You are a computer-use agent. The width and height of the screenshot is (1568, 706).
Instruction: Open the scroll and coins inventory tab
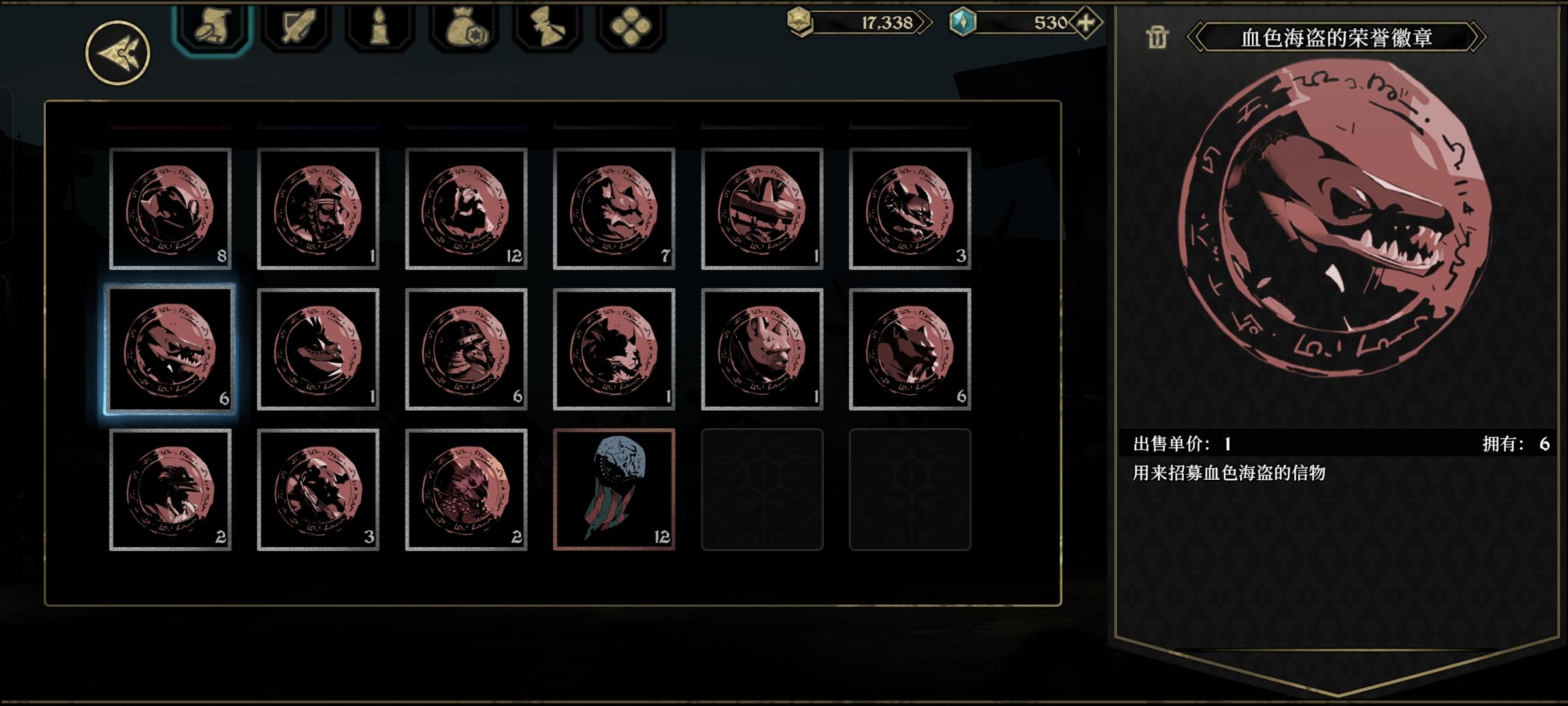212,27
